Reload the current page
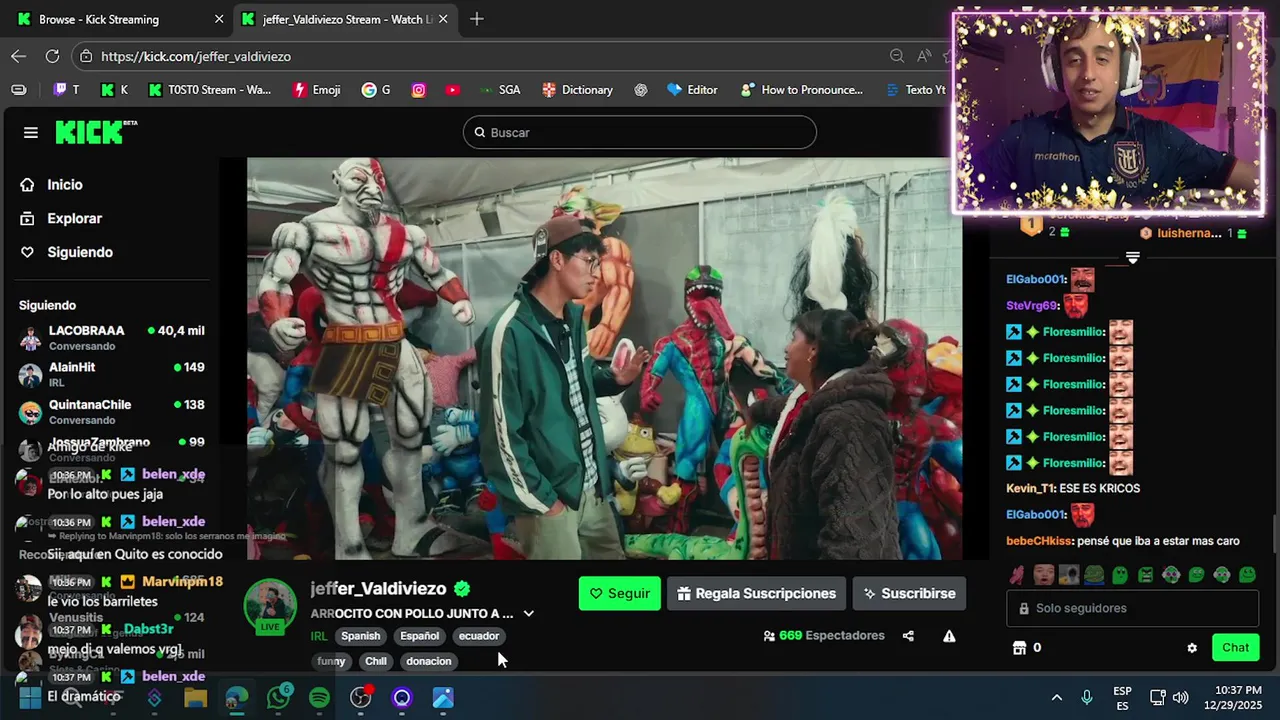Image resolution: width=1280 pixels, height=720 pixels. pos(52,56)
